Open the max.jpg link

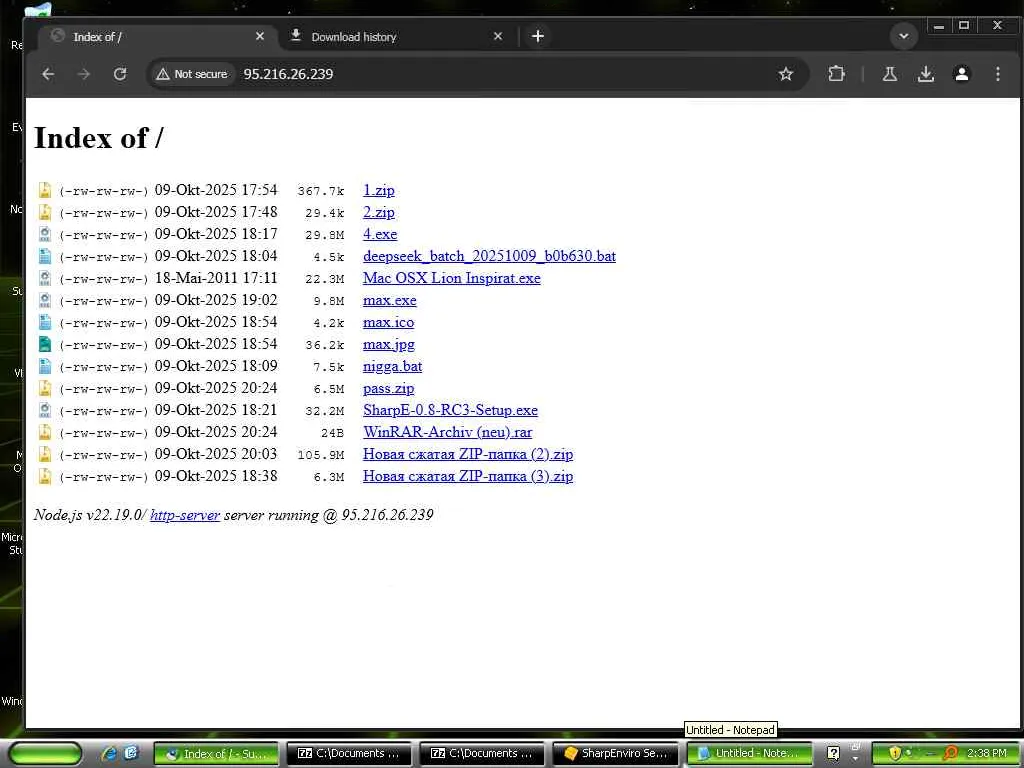pyautogui.click(x=389, y=344)
